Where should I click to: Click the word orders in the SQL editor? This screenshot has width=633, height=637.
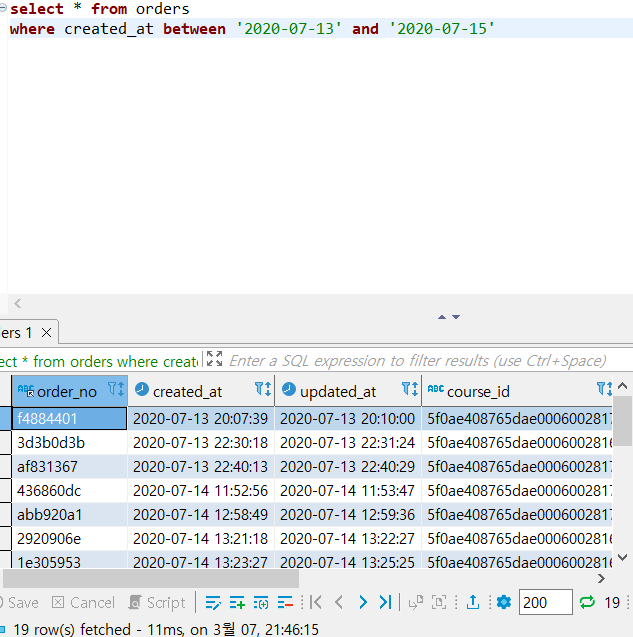163,9
